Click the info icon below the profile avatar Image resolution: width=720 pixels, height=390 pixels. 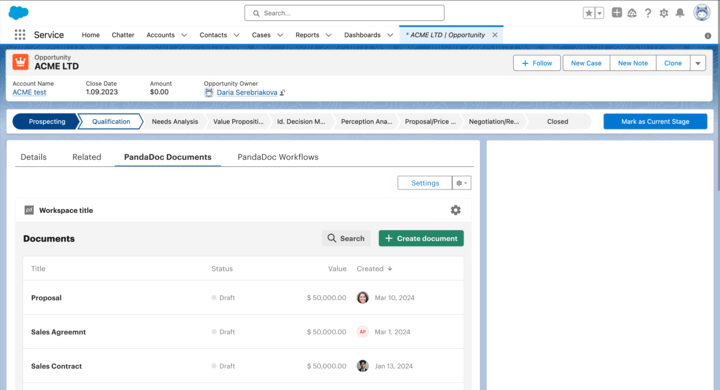click(708, 36)
